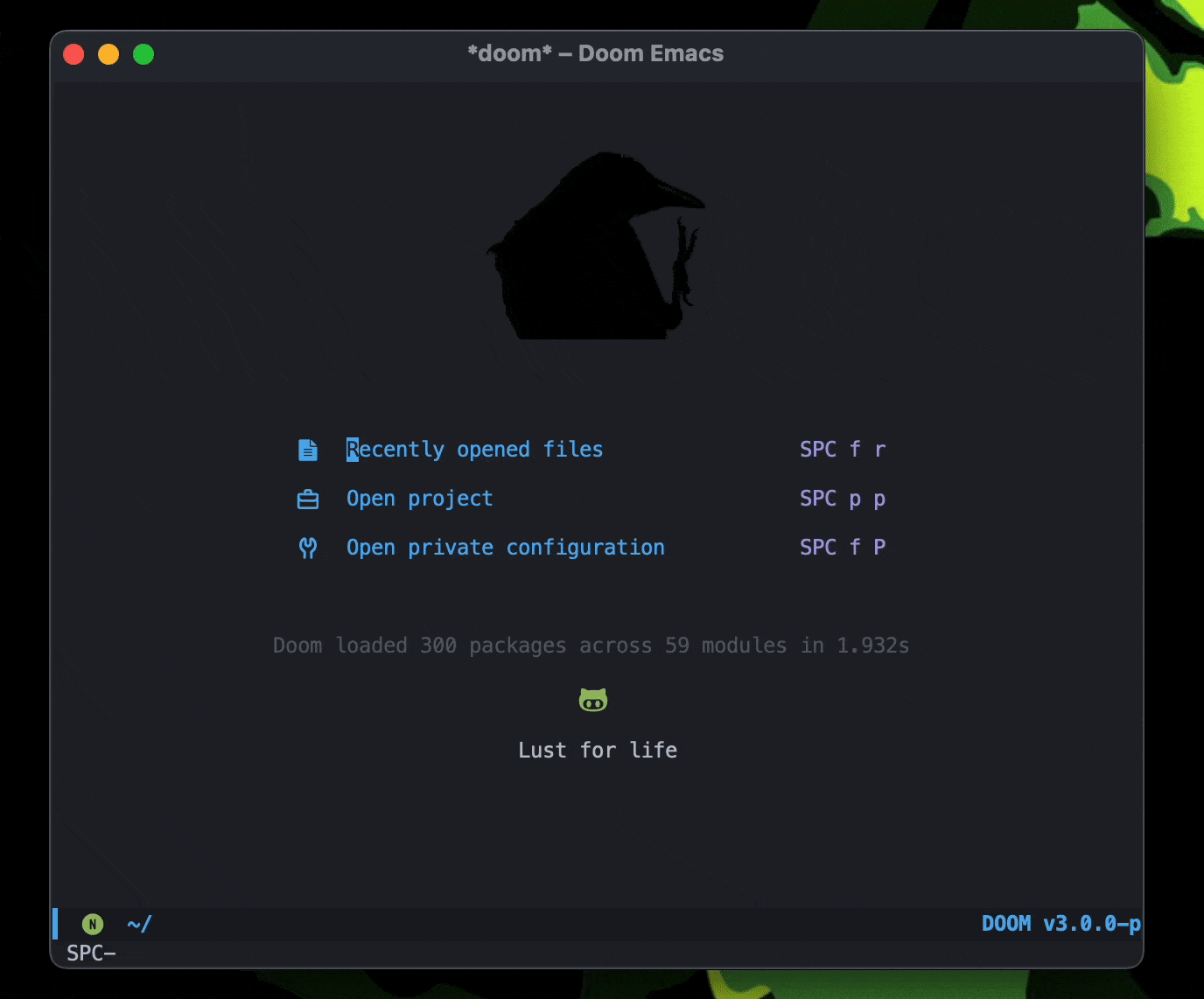Click the green N normal-state indicator in modeline
Image resolution: width=1204 pixels, height=999 pixels.
(x=93, y=924)
